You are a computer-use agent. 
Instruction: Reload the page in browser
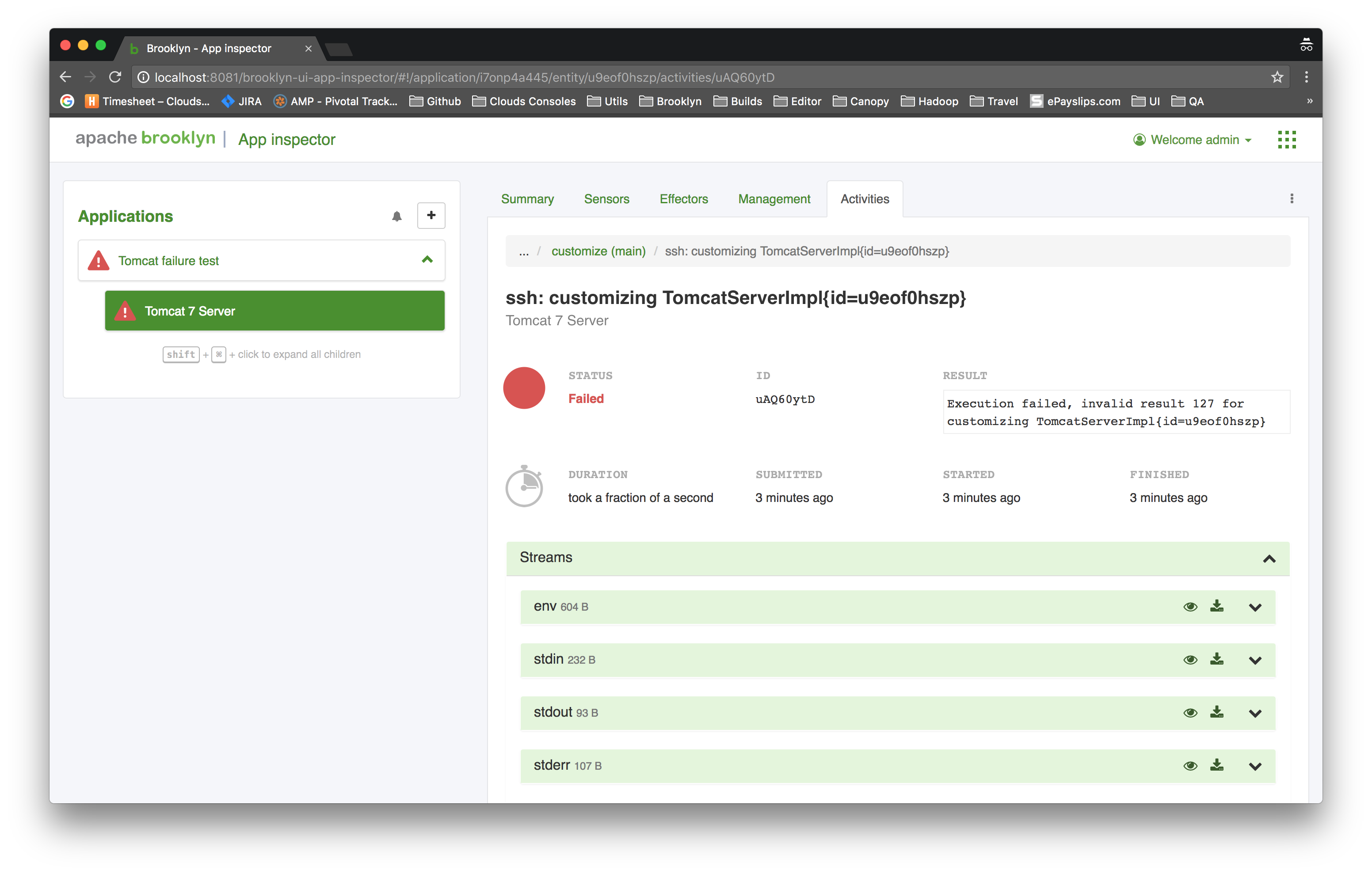pos(115,77)
